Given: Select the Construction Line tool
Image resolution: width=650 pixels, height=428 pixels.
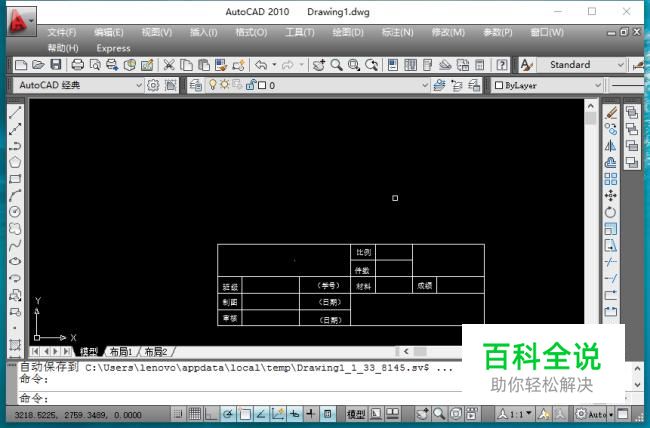Looking at the screenshot, I should [x=15, y=129].
